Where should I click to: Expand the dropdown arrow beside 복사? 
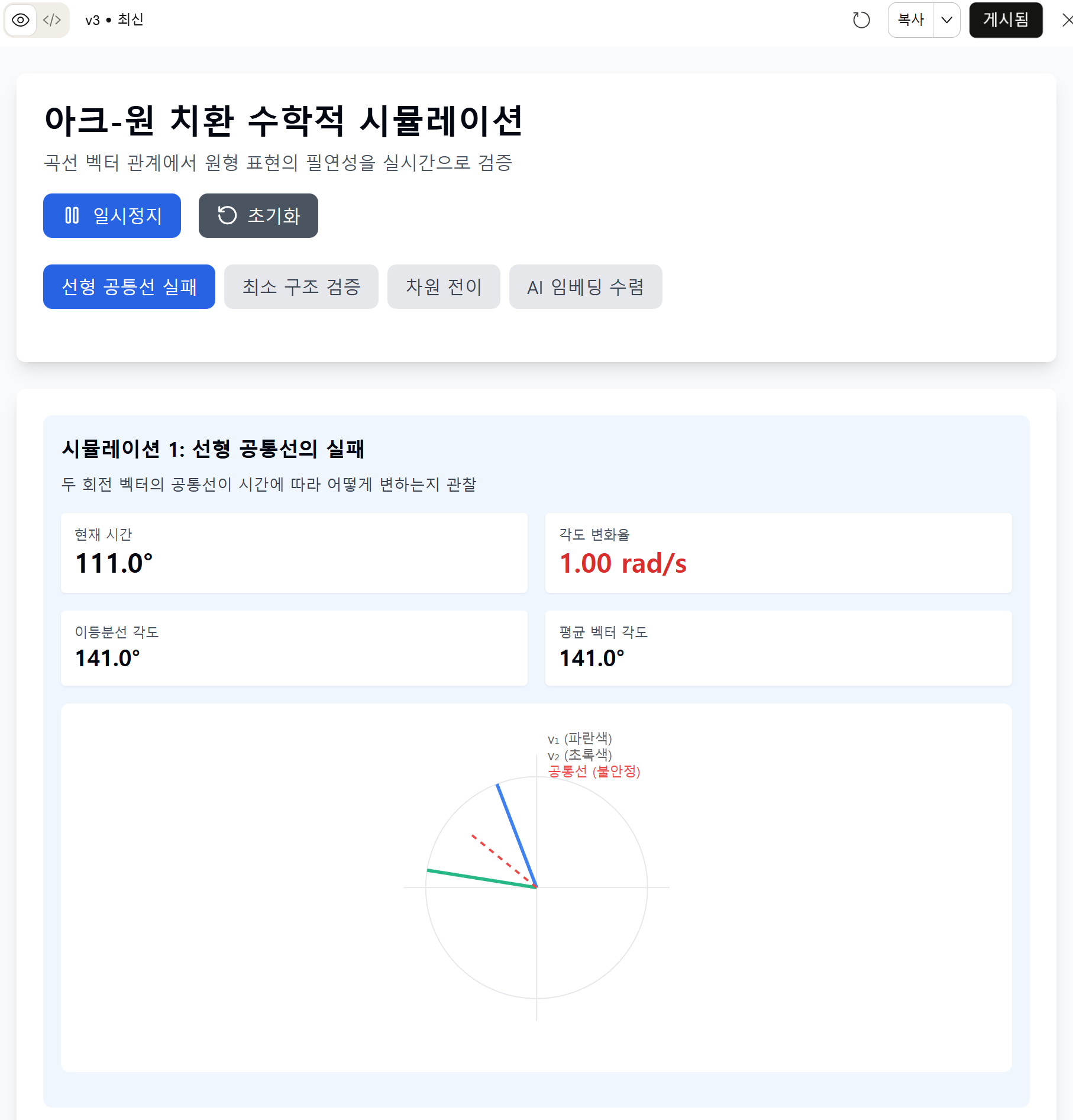pos(946,20)
